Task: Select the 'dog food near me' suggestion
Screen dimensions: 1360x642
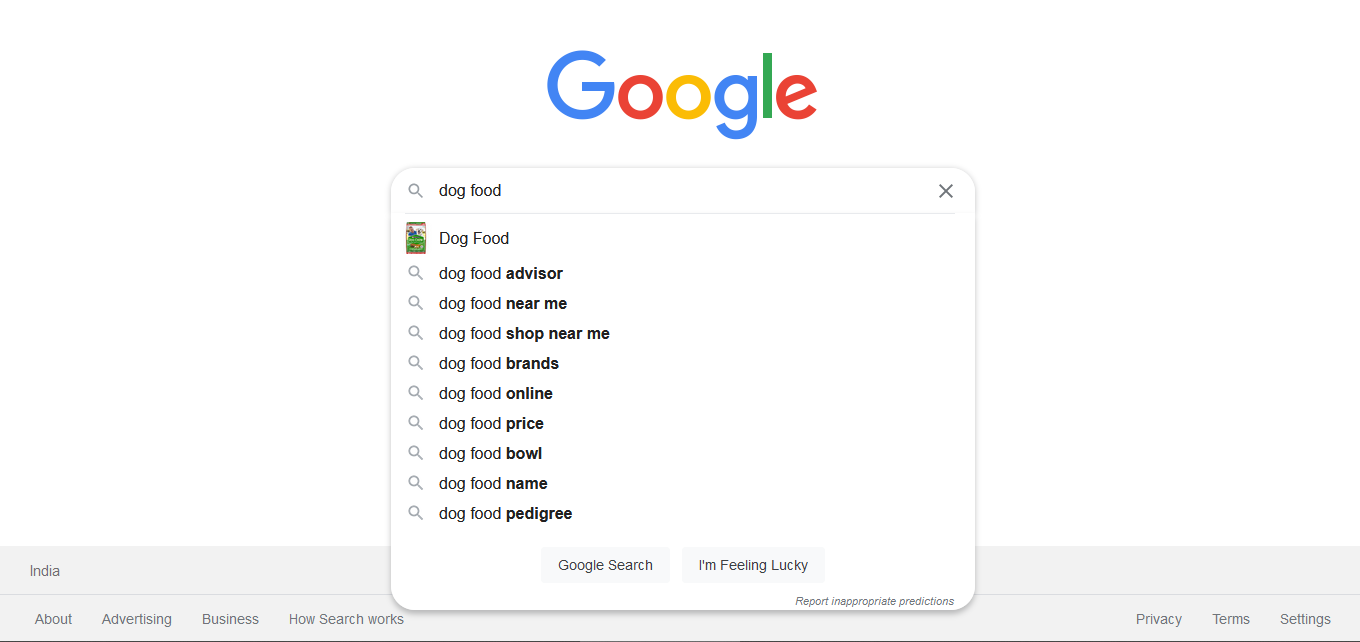Action: click(503, 303)
